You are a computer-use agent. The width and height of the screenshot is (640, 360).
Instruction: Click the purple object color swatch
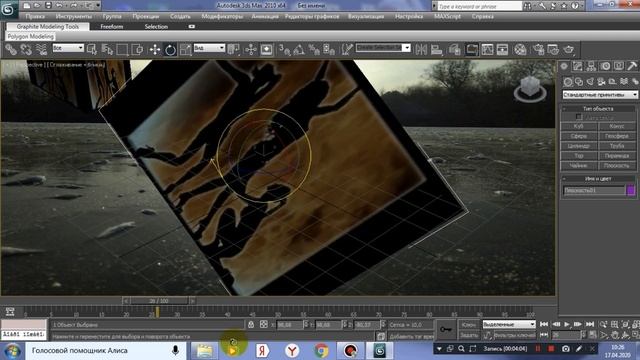tap(631, 190)
